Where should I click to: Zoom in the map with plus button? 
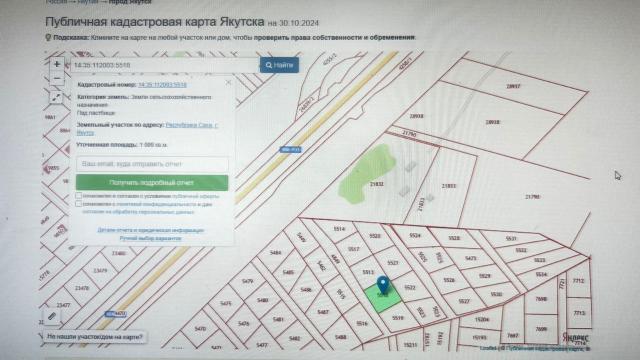tap(57, 64)
